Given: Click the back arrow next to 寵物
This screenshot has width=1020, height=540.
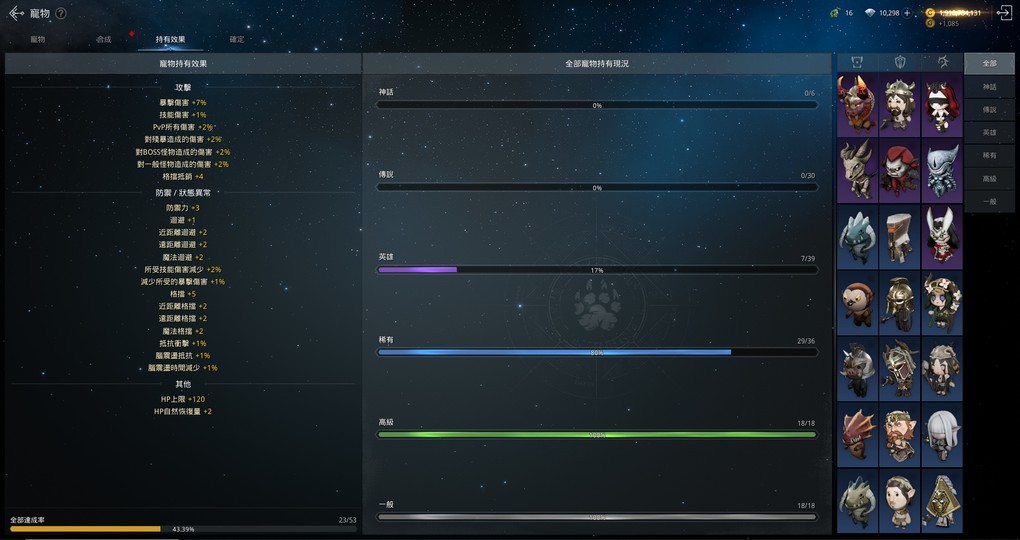Looking at the screenshot, I should click(x=15, y=13).
